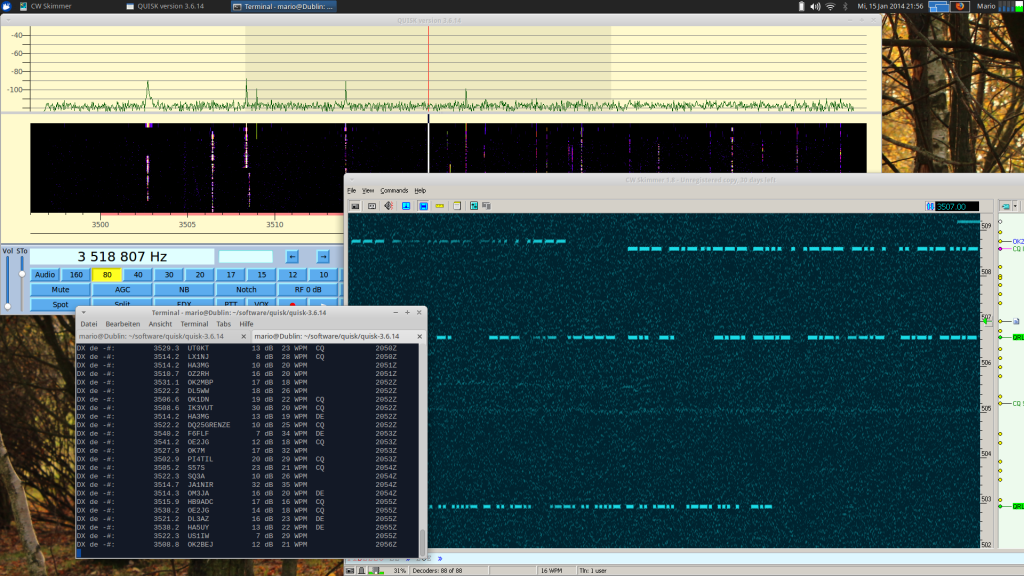The image size is (1024, 576).
Task: Click the notepad icon in Skimmer toolbar
Action: [457, 206]
